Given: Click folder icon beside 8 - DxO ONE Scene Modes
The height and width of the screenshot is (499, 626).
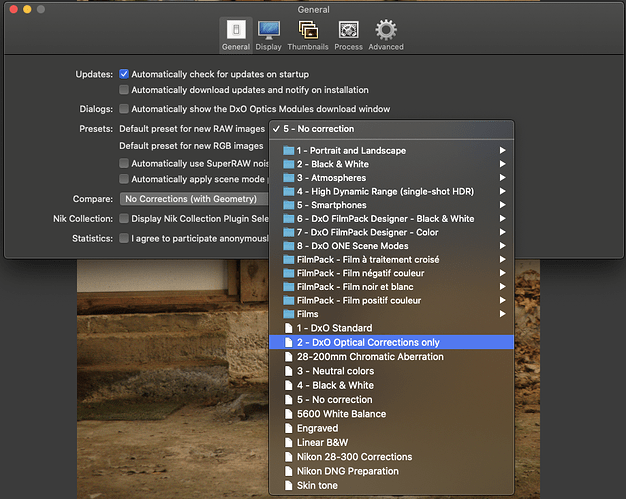Looking at the screenshot, I should pyautogui.click(x=288, y=246).
